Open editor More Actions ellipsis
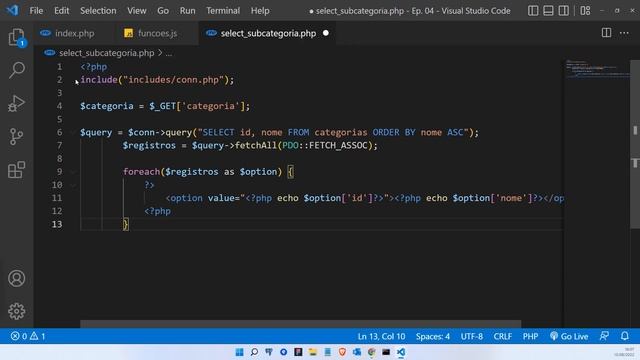This screenshot has height=360, width=640. coord(624,33)
